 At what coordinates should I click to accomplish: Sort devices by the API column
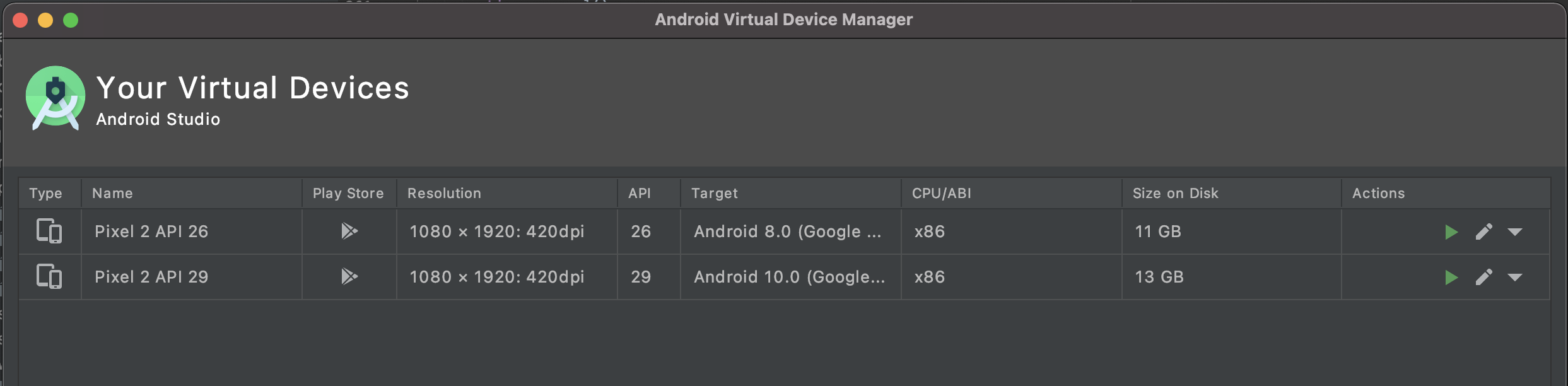[x=638, y=193]
